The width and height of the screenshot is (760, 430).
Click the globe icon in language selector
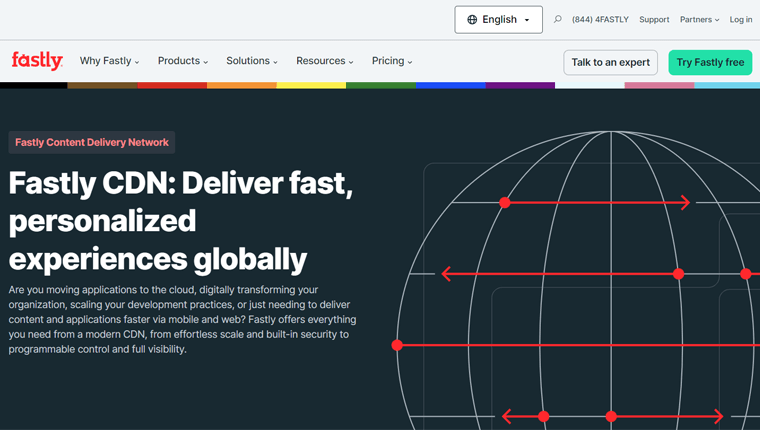point(472,19)
